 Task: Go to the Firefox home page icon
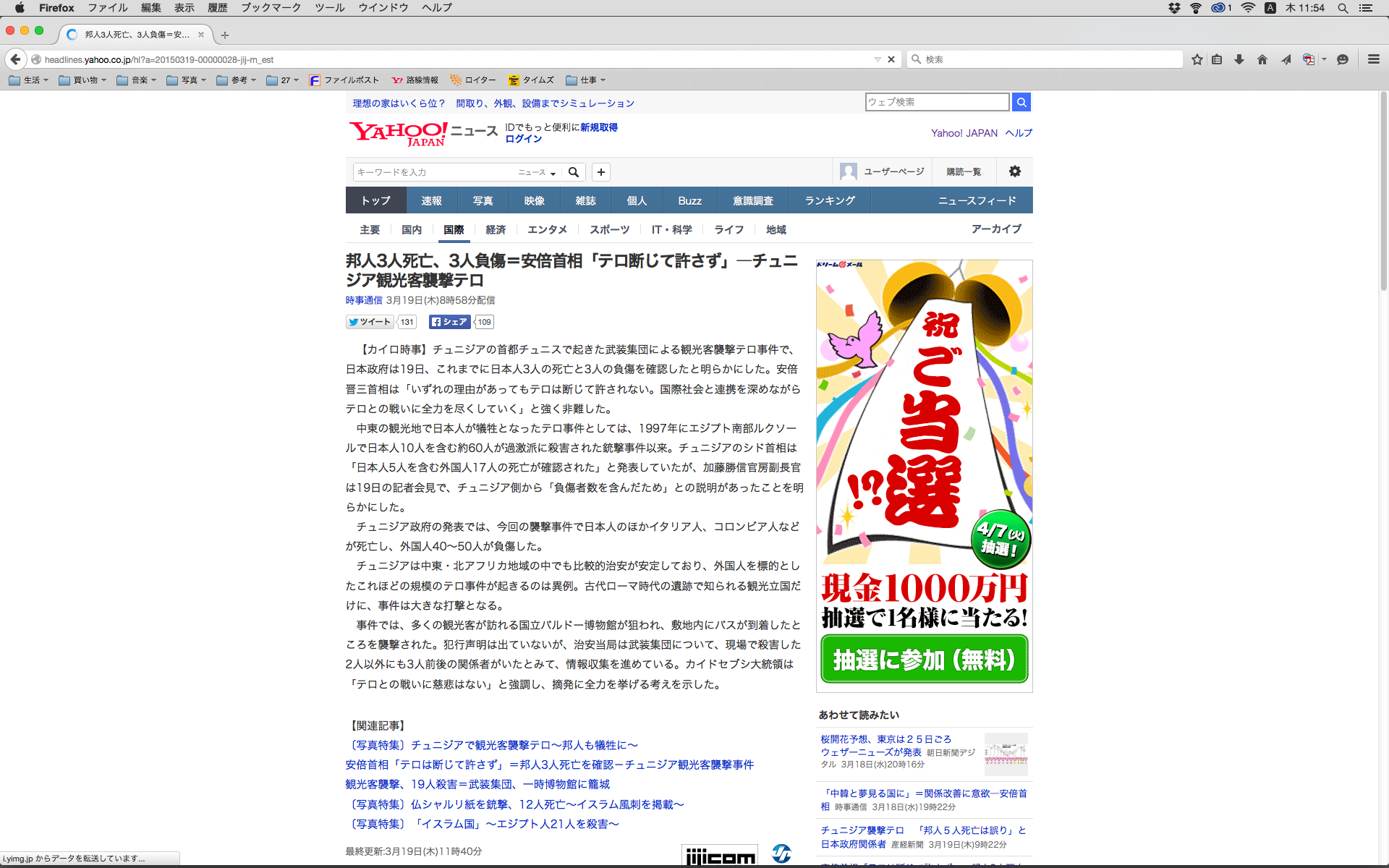tap(1262, 59)
